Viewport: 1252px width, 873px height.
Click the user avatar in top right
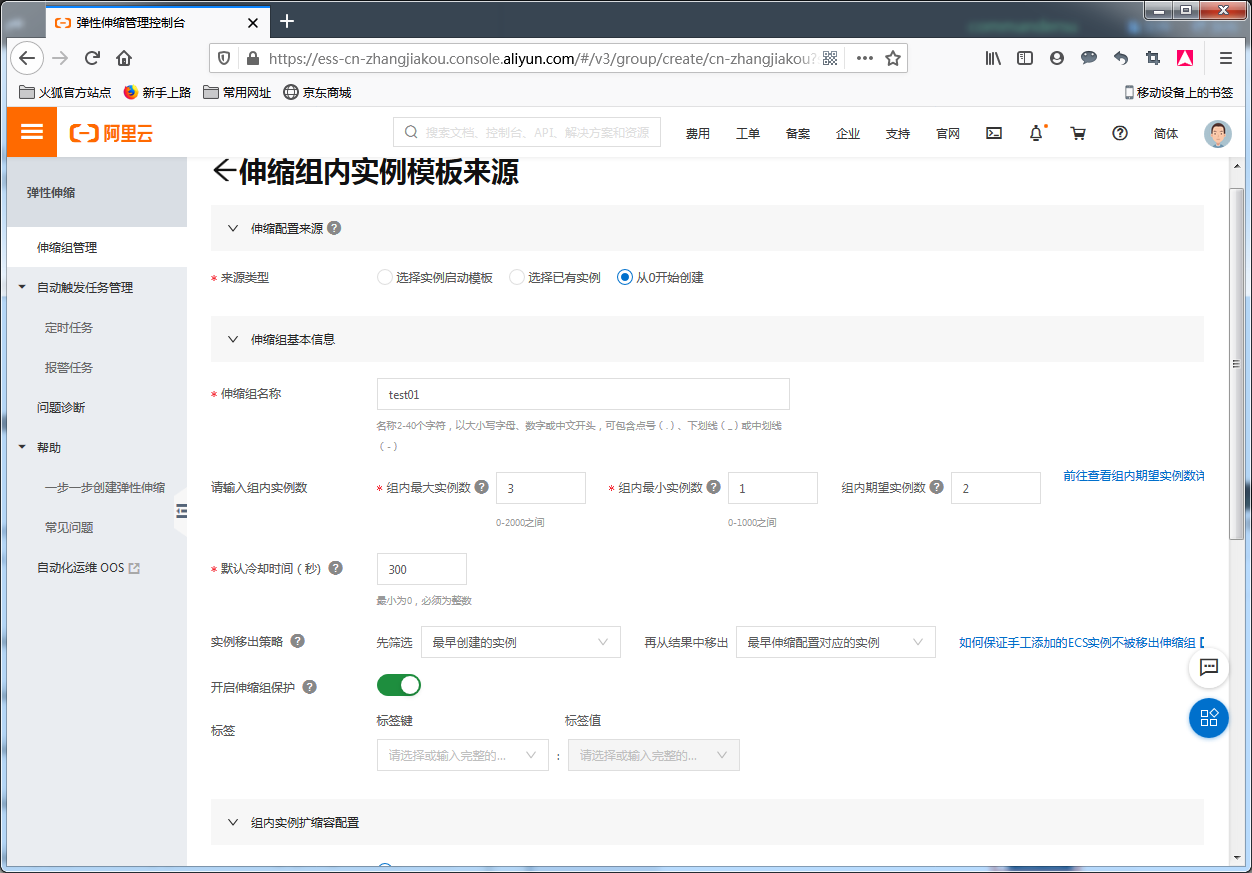click(x=1217, y=134)
